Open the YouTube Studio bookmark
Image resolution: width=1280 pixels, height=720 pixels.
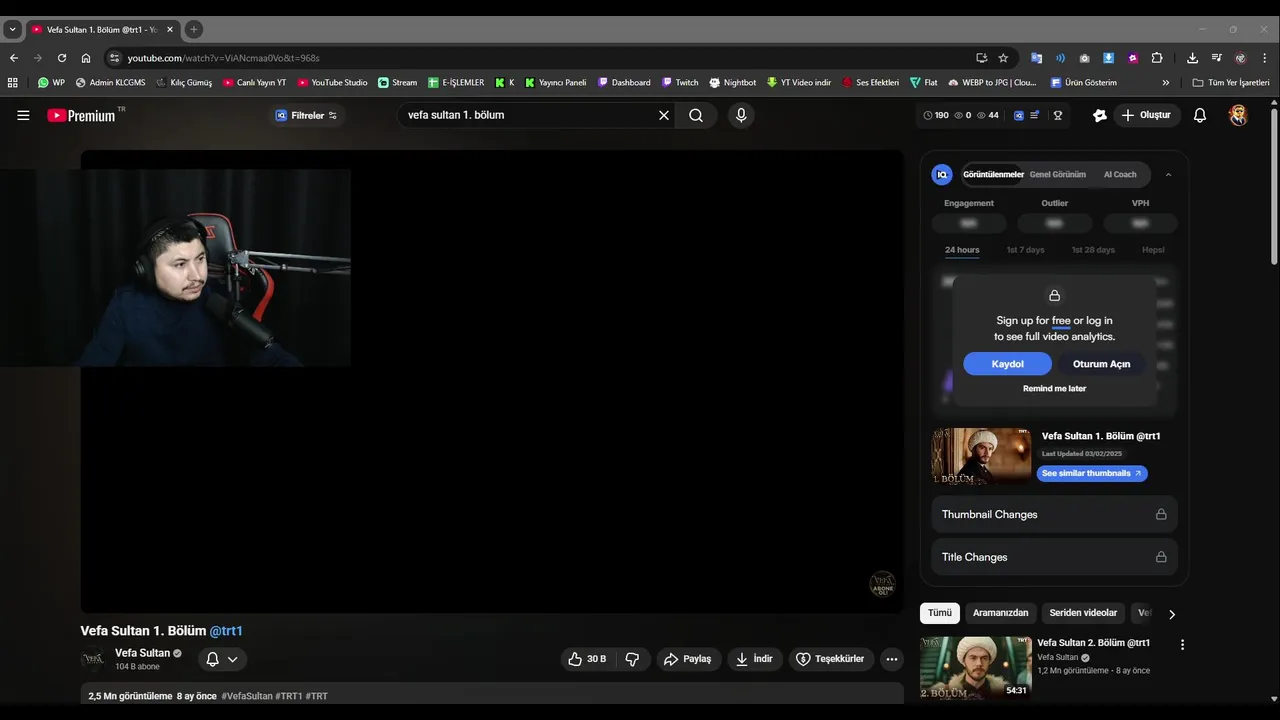(332, 83)
